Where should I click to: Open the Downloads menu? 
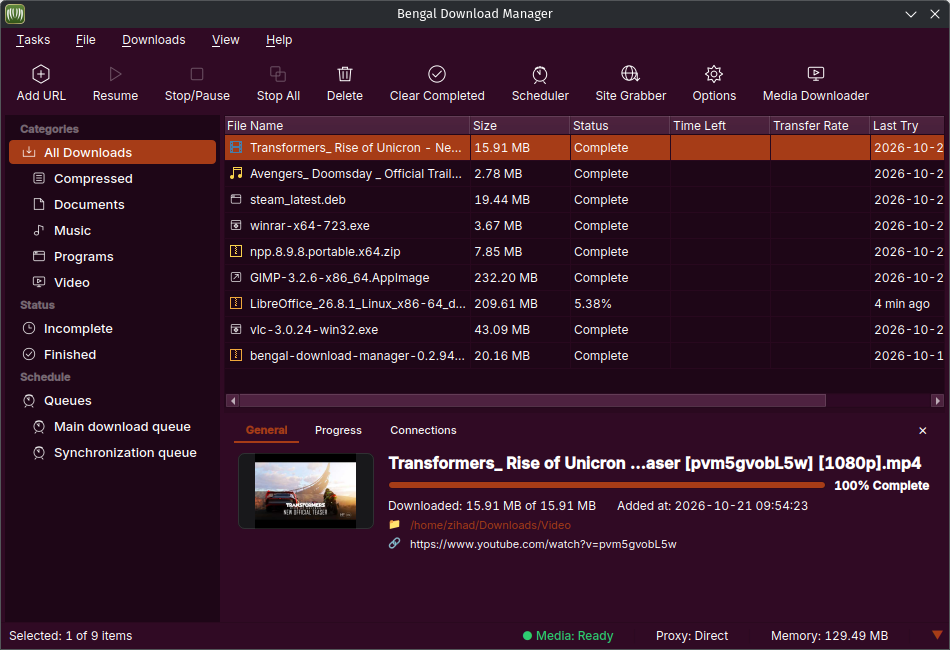(153, 40)
